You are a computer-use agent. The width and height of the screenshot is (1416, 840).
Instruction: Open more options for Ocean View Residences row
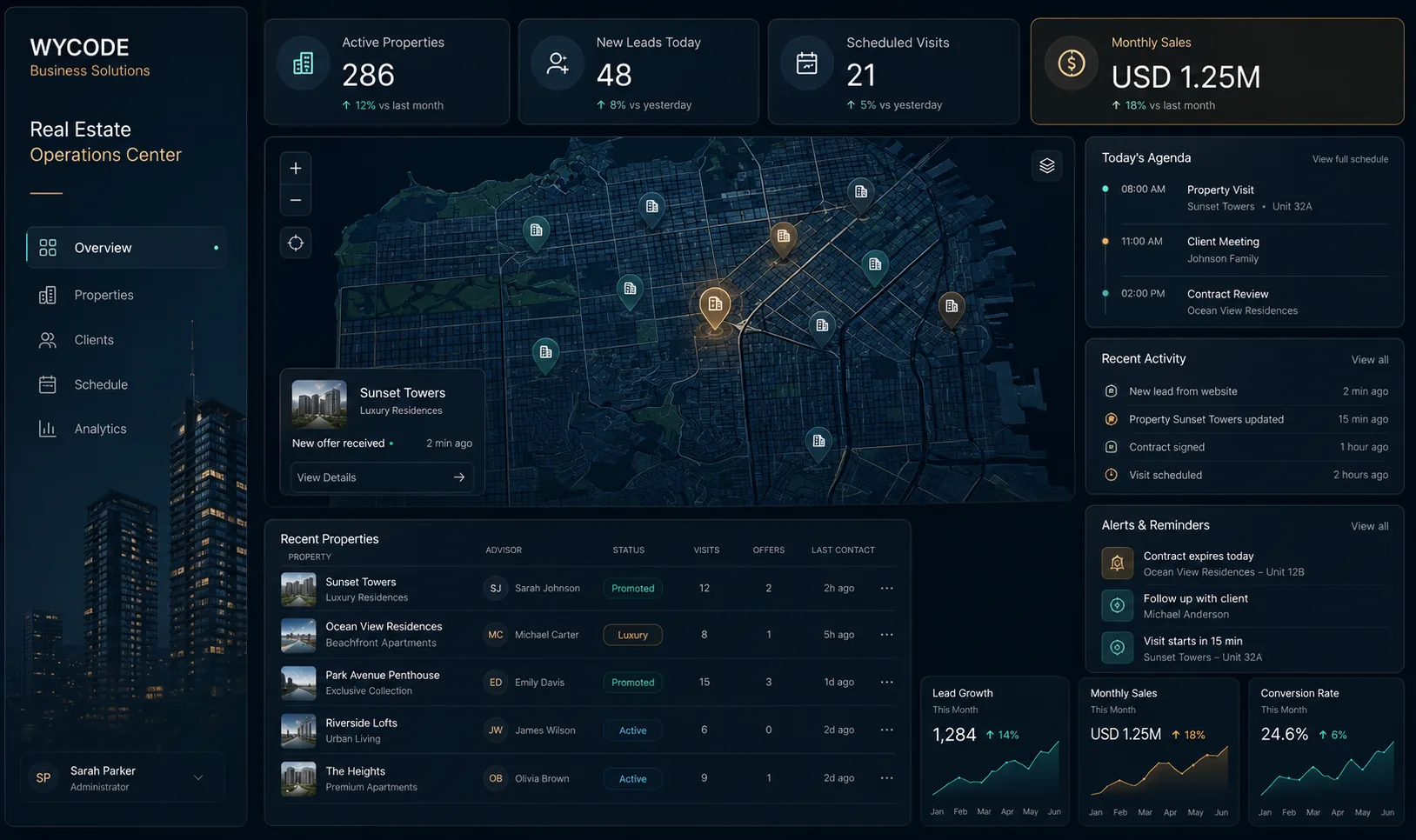pyautogui.click(x=886, y=635)
